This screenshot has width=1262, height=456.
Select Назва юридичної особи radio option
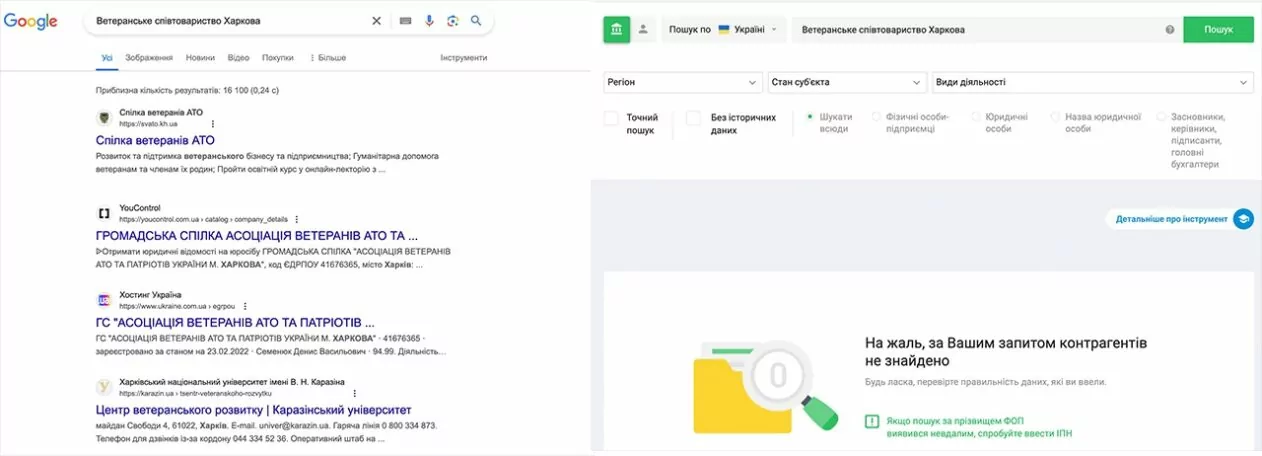point(1056,117)
